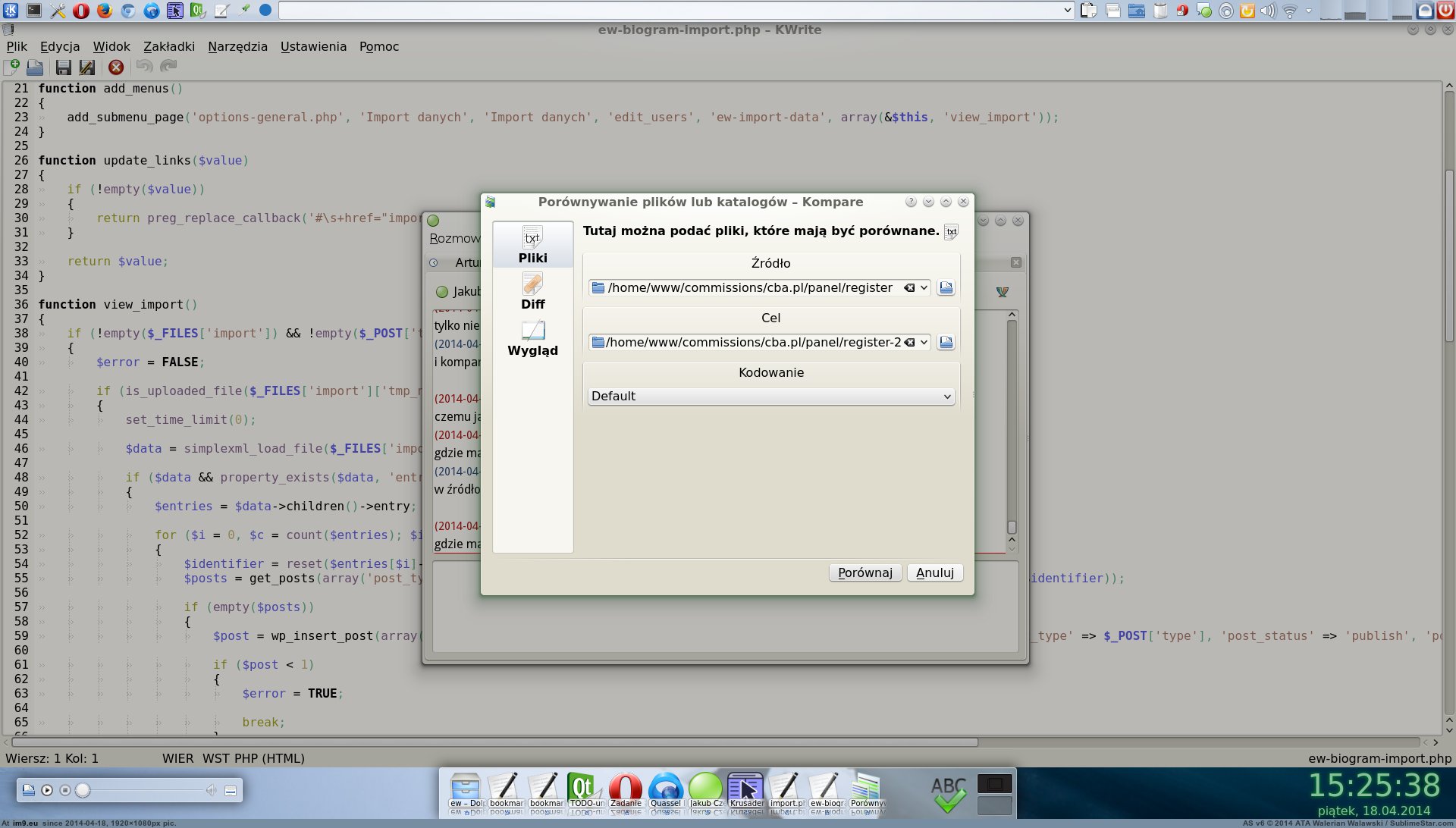Clear the Źródło path field
The width and height of the screenshot is (1456, 828).
(909, 288)
